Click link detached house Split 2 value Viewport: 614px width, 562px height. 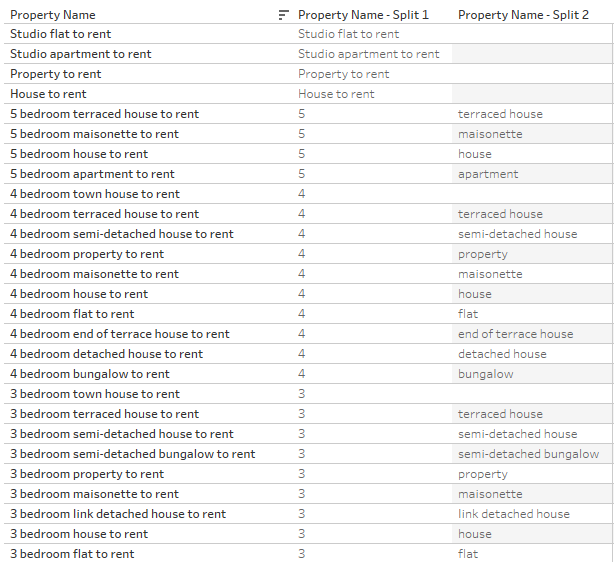coord(514,513)
